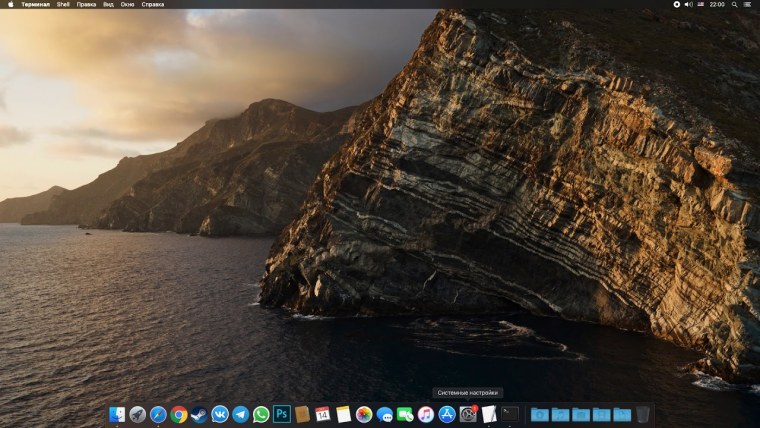760x428 pixels.
Task: Open the Calendar app in Dock
Action: tap(323, 414)
